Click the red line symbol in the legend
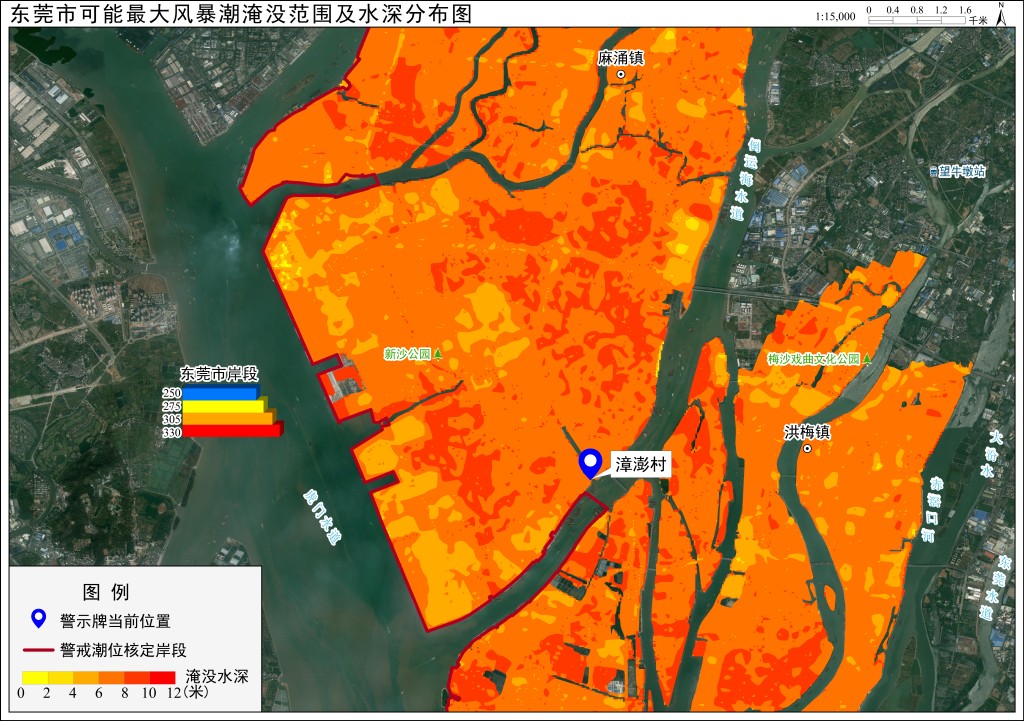 (x=38, y=650)
